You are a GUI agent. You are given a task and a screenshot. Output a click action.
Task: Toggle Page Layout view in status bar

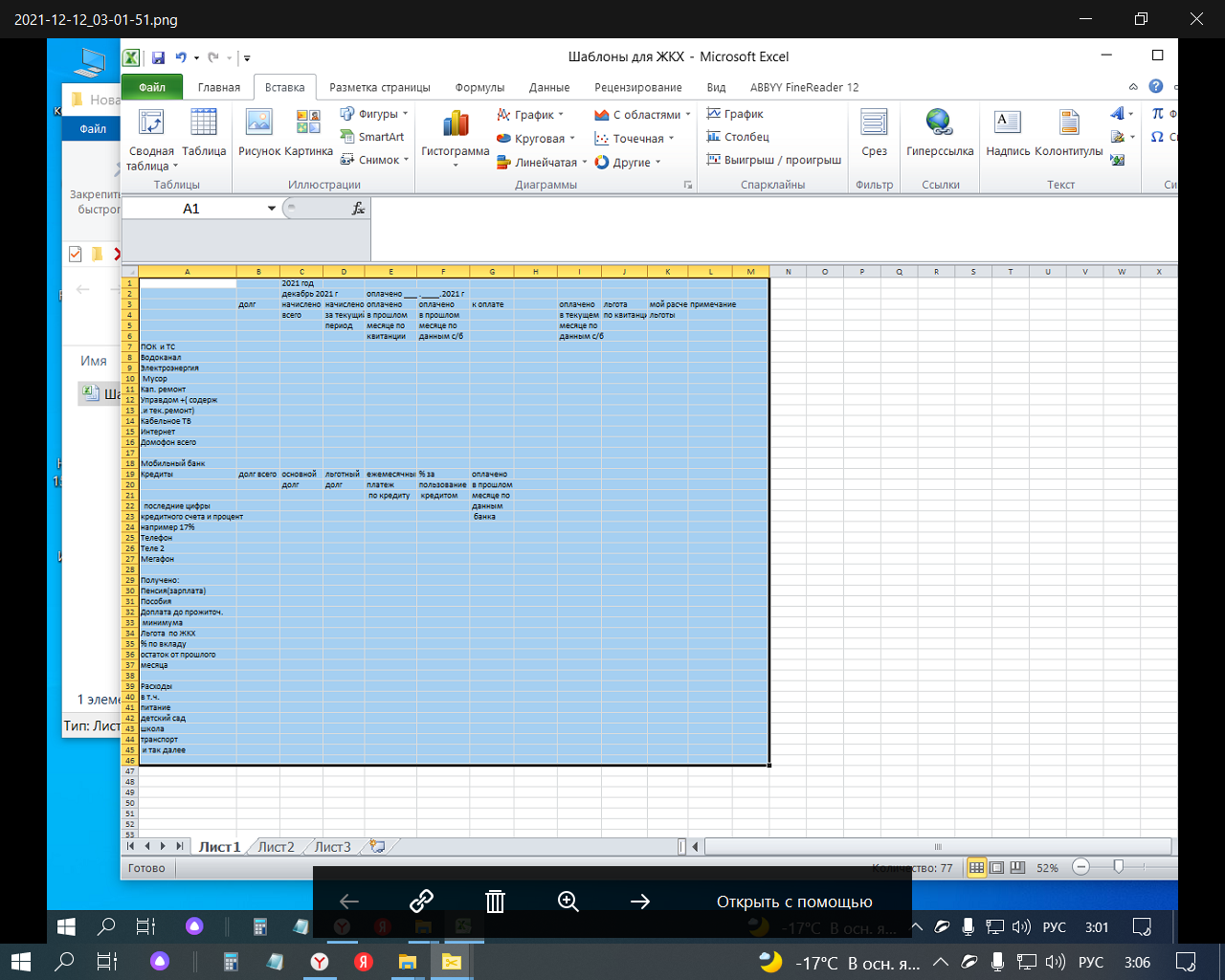click(996, 868)
